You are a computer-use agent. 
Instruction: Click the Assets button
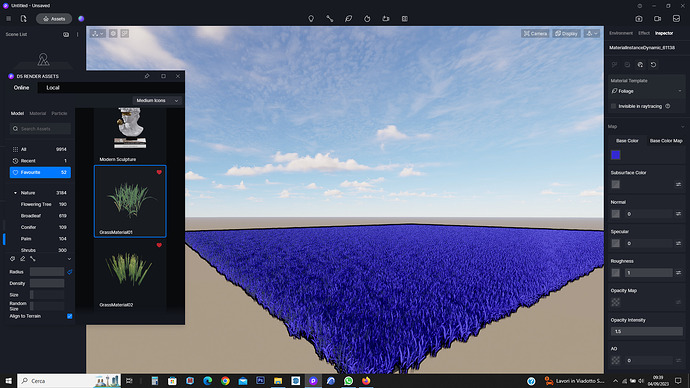(x=54, y=19)
